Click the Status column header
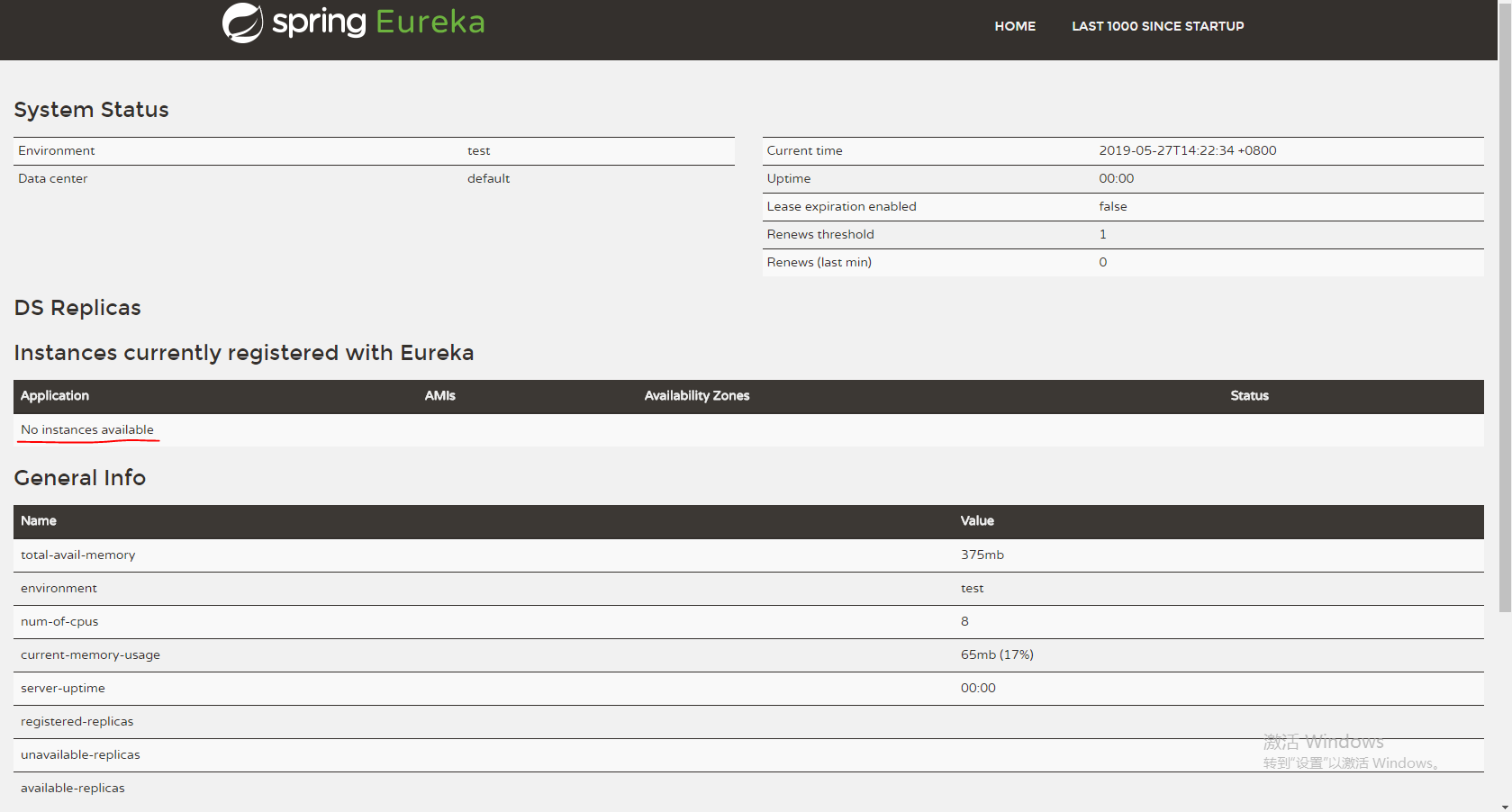 [1250, 395]
